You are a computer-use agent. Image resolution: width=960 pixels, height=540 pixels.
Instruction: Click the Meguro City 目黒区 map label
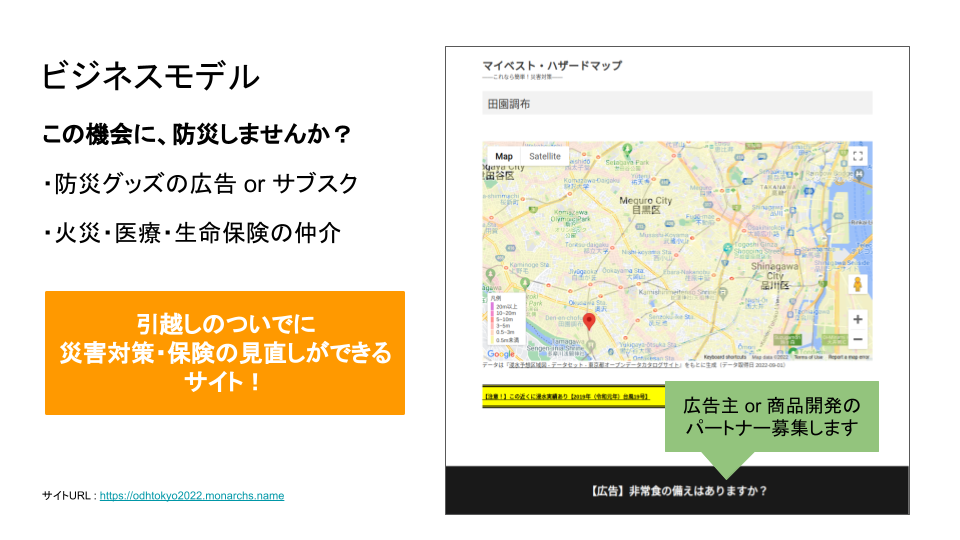[x=645, y=205]
